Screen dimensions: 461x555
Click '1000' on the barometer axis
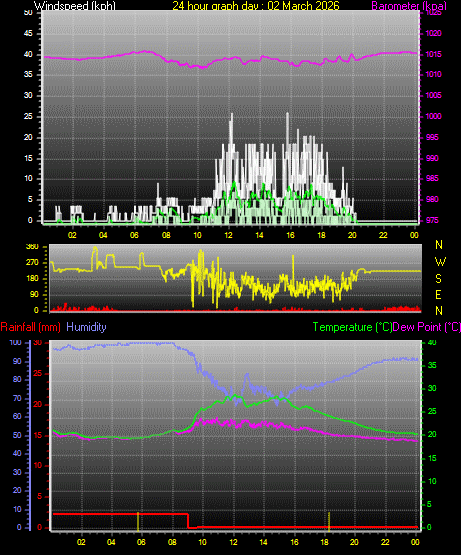point(434,116)
